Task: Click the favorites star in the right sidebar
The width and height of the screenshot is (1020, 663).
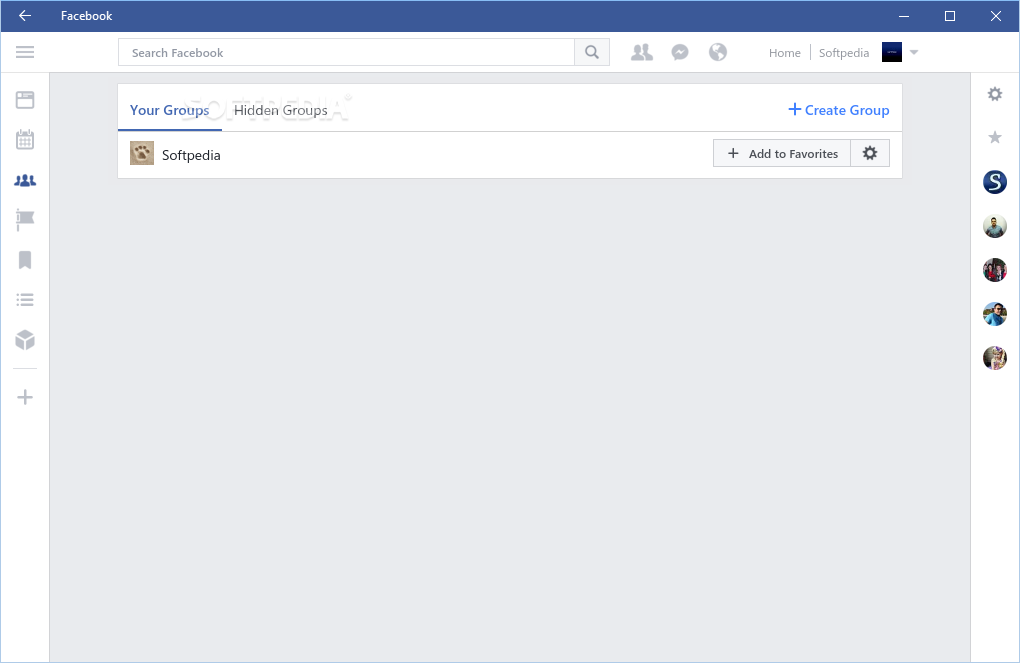Action: 995,137
